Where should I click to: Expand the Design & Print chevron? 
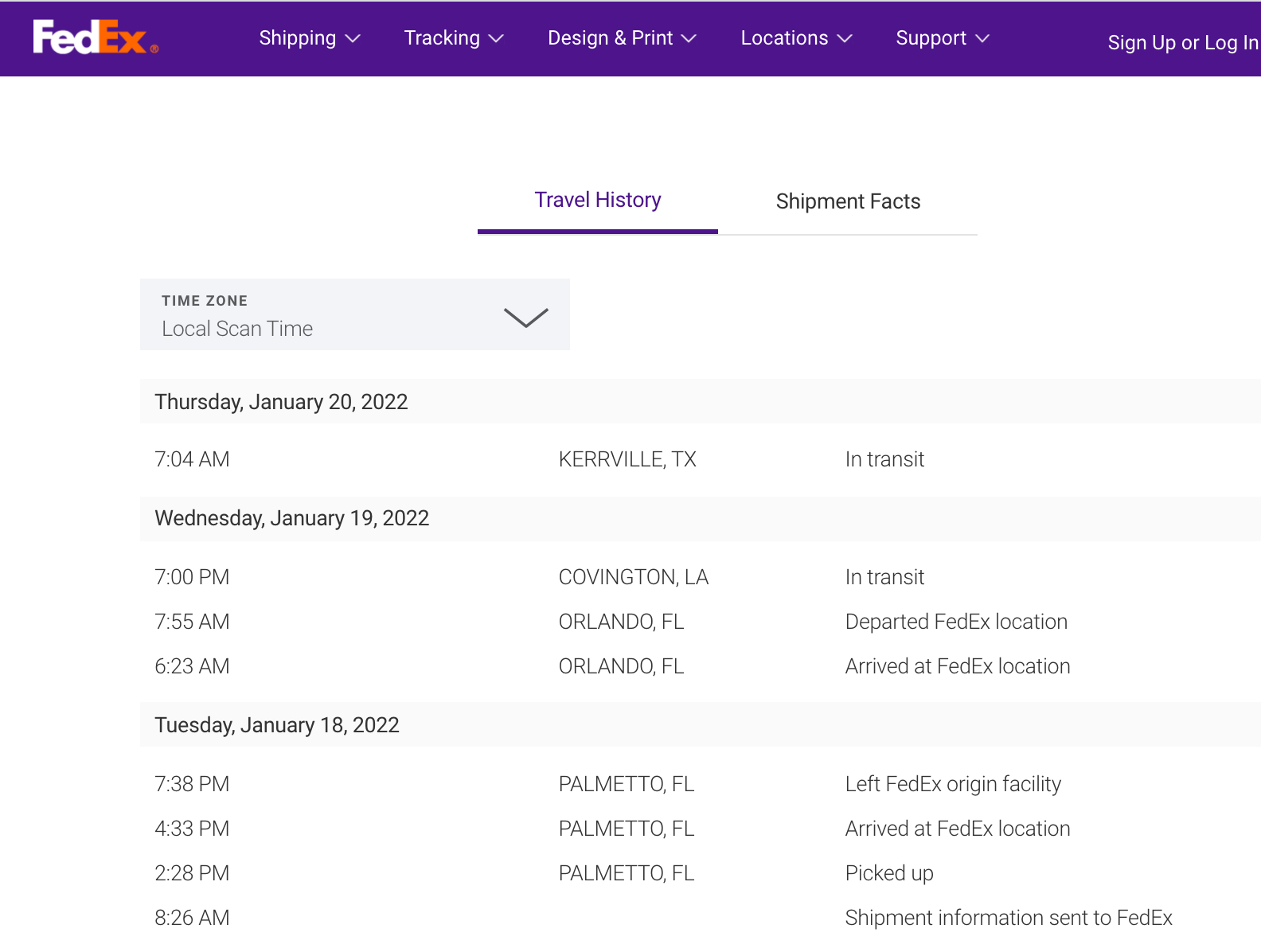[x=689, y=39]
